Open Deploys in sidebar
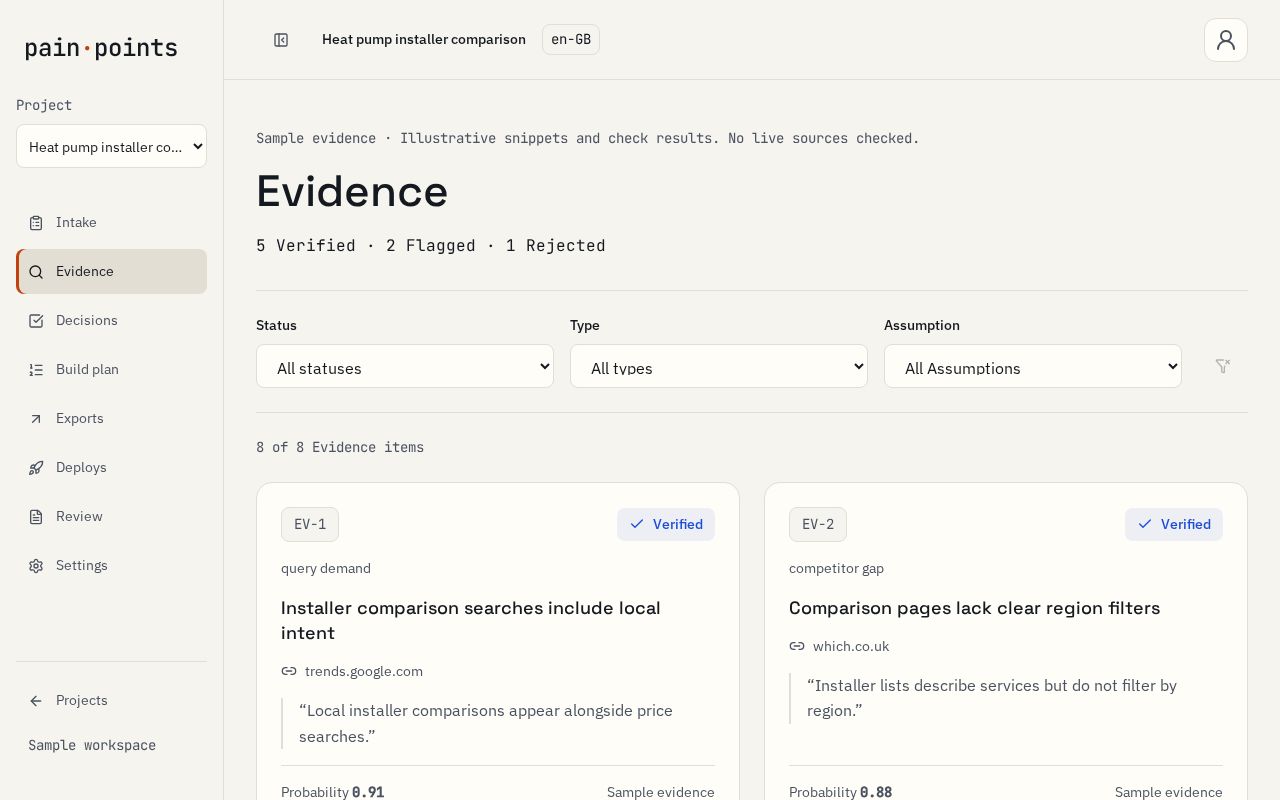 click(111, 467)
